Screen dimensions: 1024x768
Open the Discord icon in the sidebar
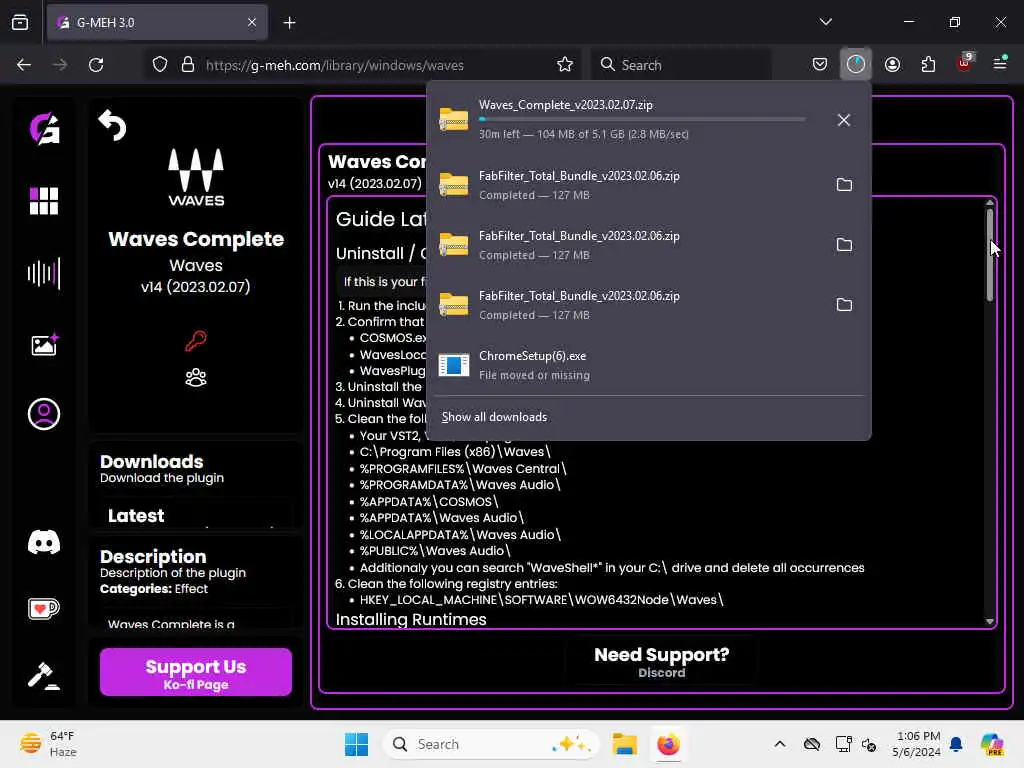point(44,542)
